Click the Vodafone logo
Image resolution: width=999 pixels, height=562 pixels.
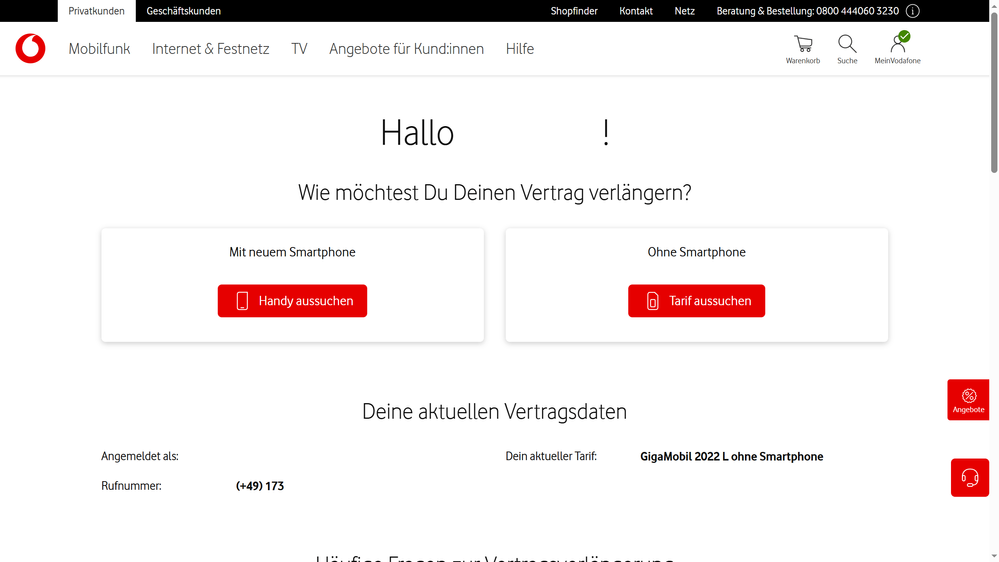[x=31, y=48]
